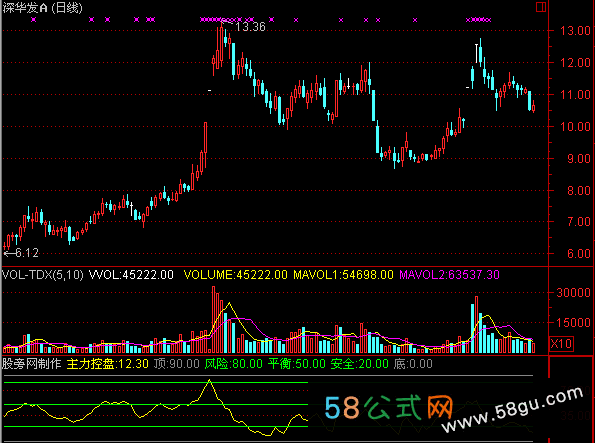
Task: Click the 6.12 low price label
Action: [x=27, y=253]
